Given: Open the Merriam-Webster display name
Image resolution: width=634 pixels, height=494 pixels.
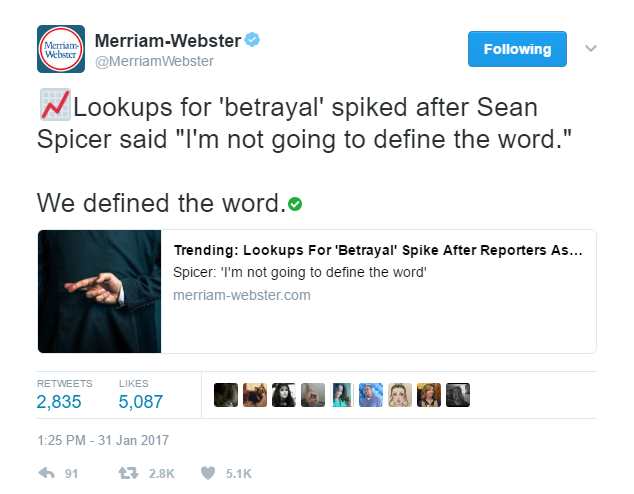Looking at the screenshot, I should (x=168, y=41).
